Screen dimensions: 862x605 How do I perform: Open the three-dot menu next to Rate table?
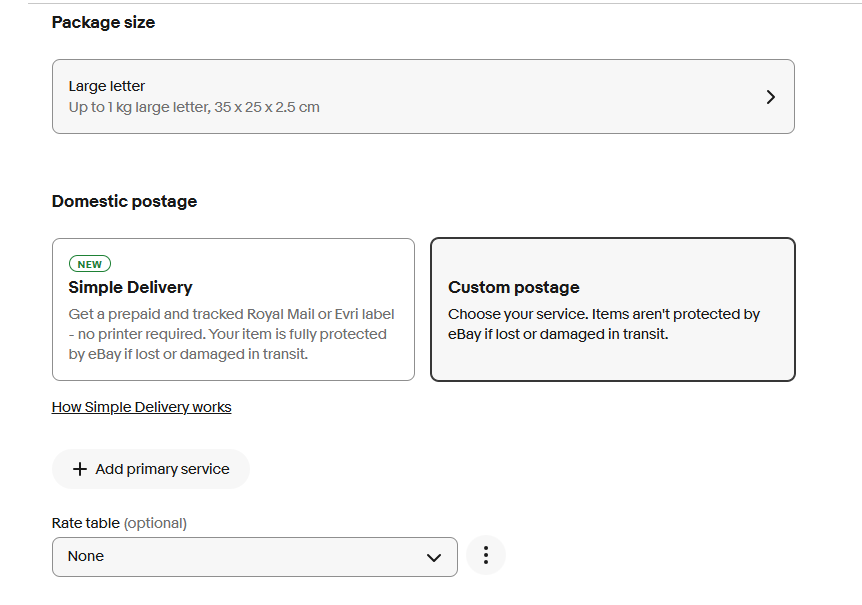[x=486, y=556]
